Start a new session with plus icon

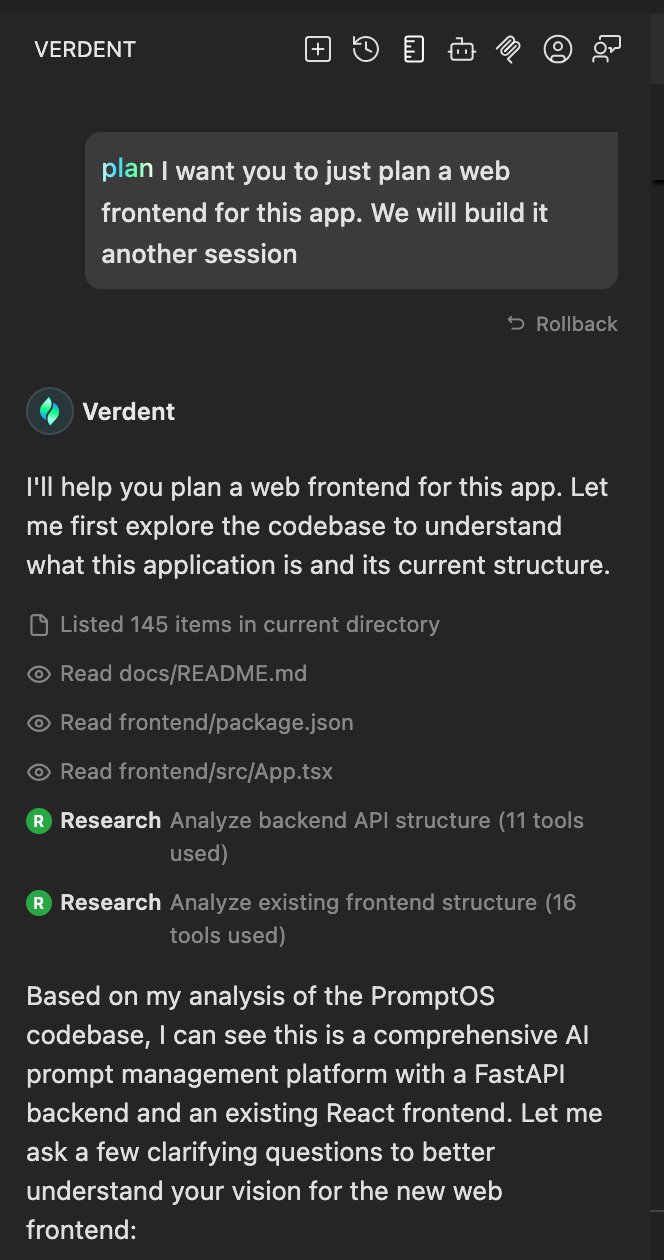point(318,49)
